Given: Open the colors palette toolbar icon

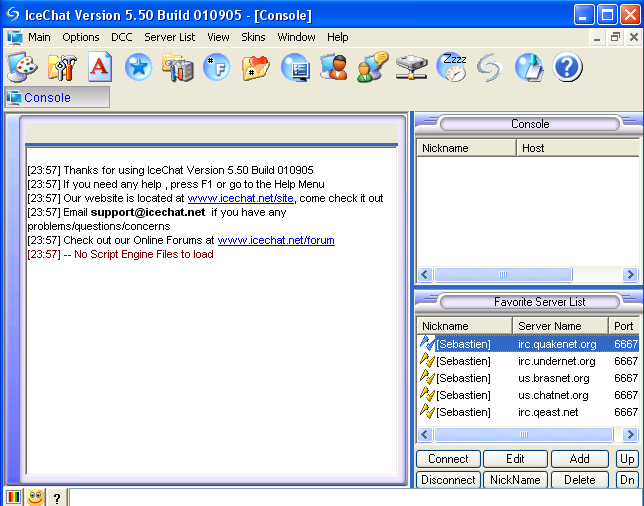Looking at the screenshot, I should tap(22, 67).
